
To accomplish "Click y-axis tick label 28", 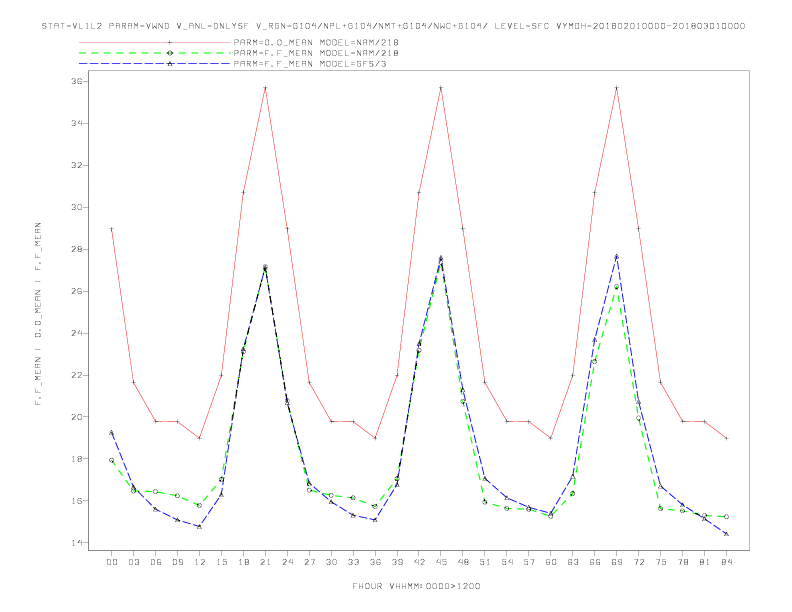I will pyautogui.click(x=77, y=249).
